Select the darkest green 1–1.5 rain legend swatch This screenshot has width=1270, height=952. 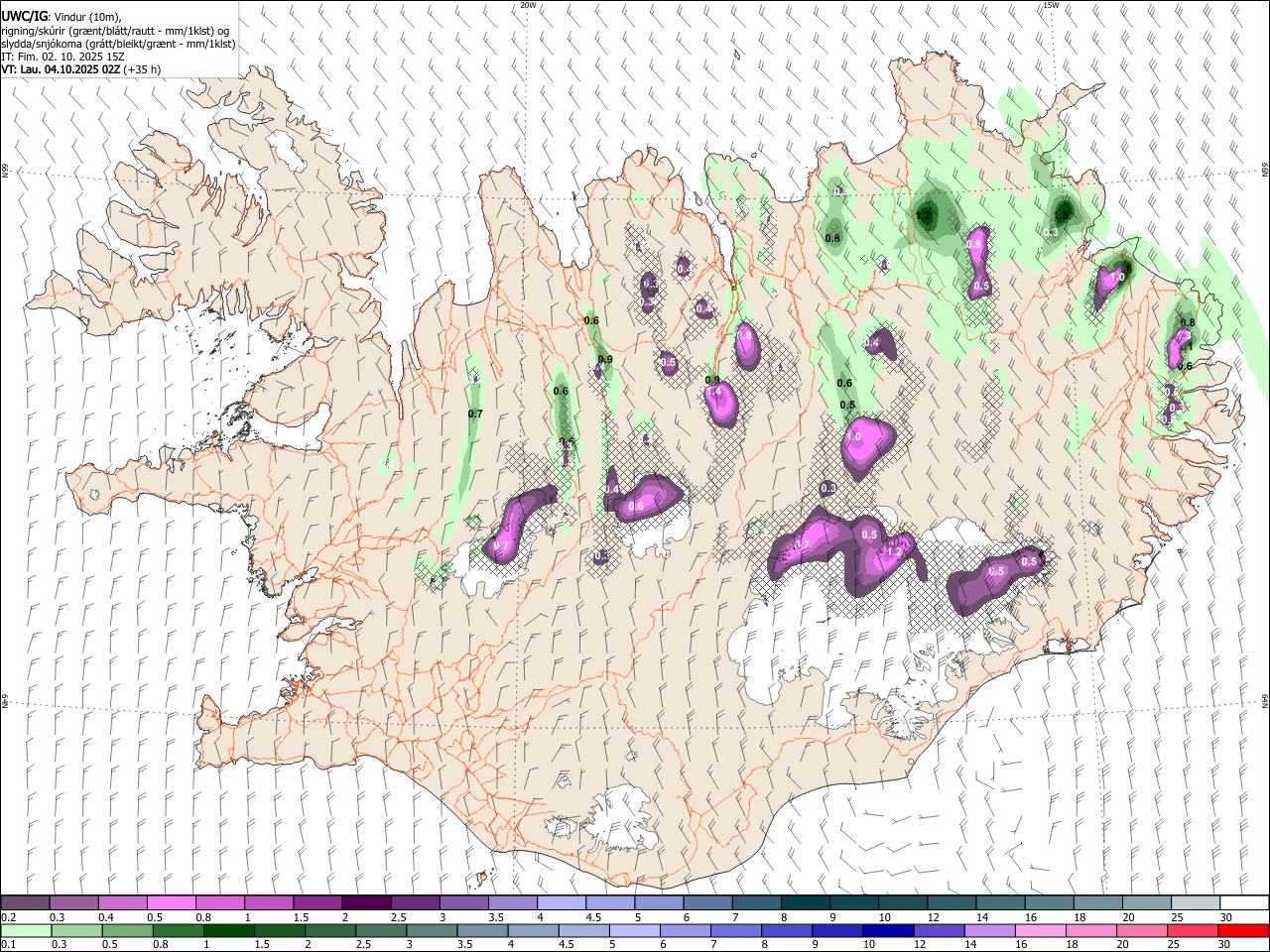[x=229, y=930]
